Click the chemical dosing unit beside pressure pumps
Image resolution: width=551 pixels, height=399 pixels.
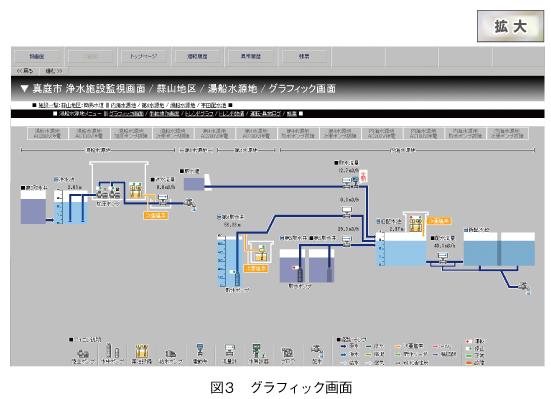click(136, 191)
